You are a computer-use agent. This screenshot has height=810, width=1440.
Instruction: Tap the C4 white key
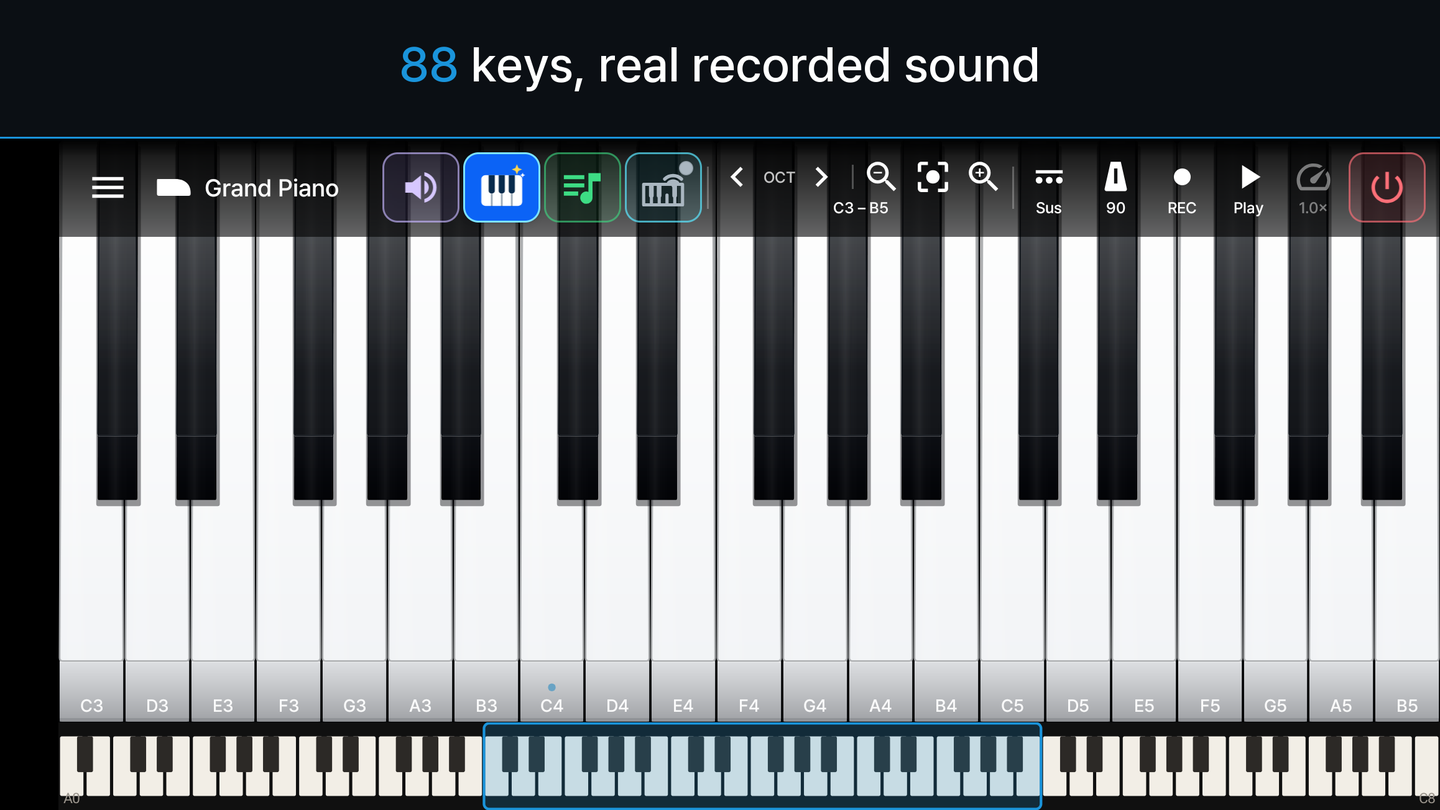coord(552,600)
